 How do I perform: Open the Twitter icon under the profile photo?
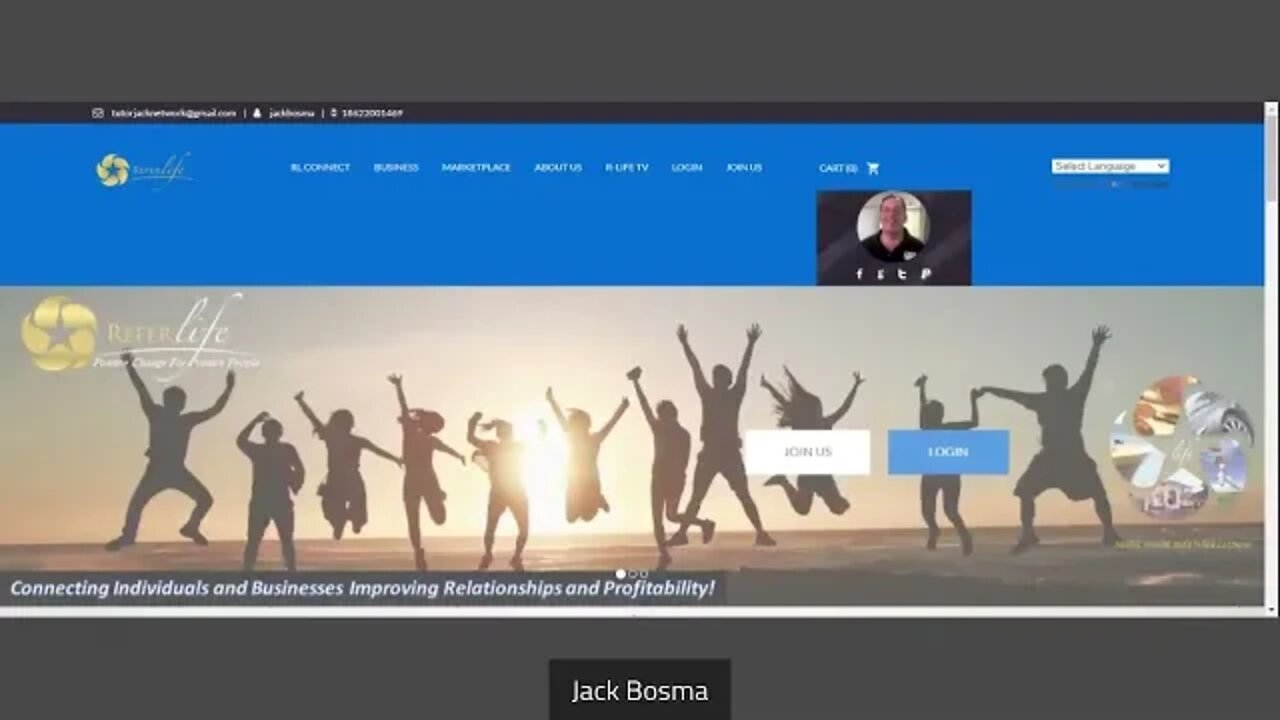coord(903,274)
